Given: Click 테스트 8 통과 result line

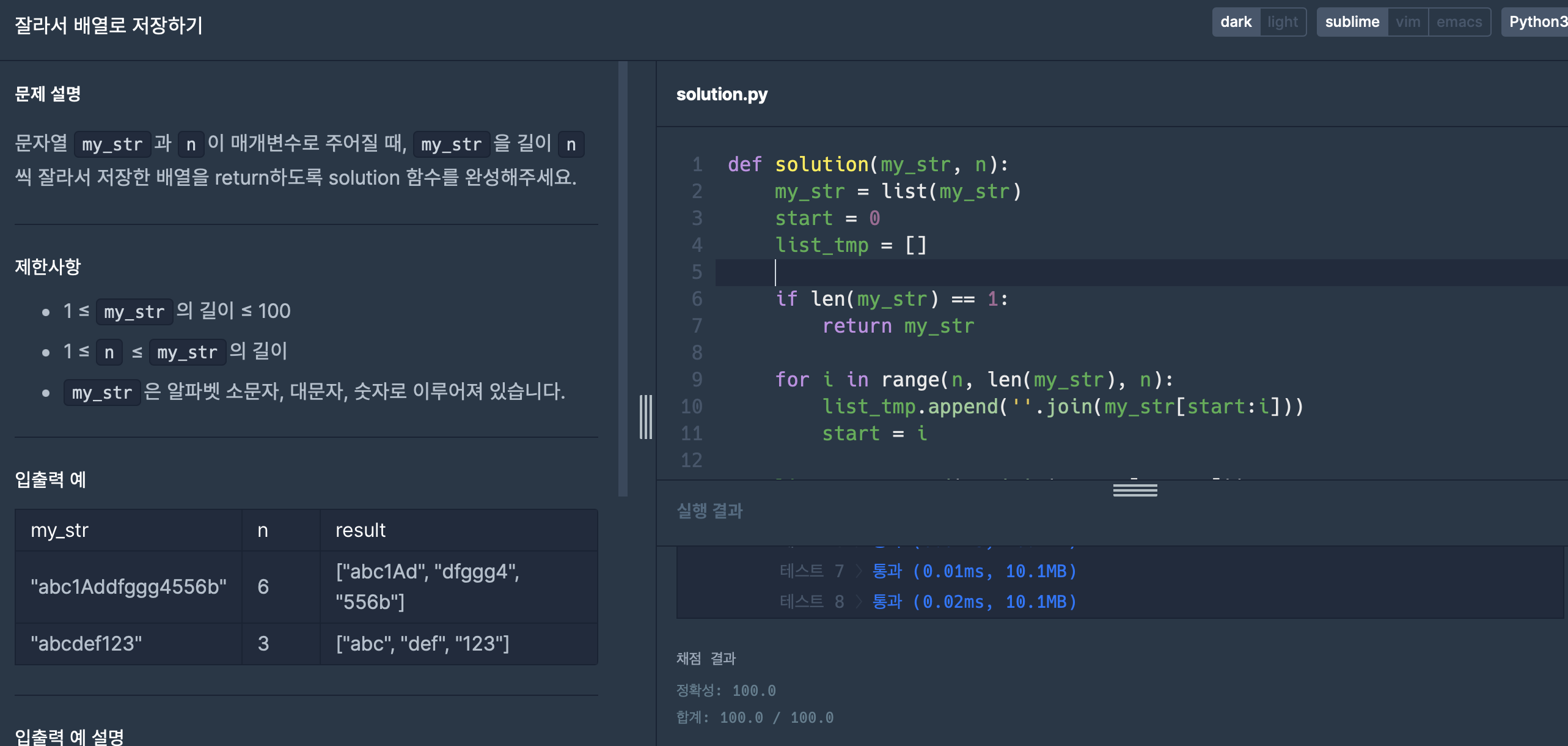Looking at the screenshot, I should pos(928,602).
